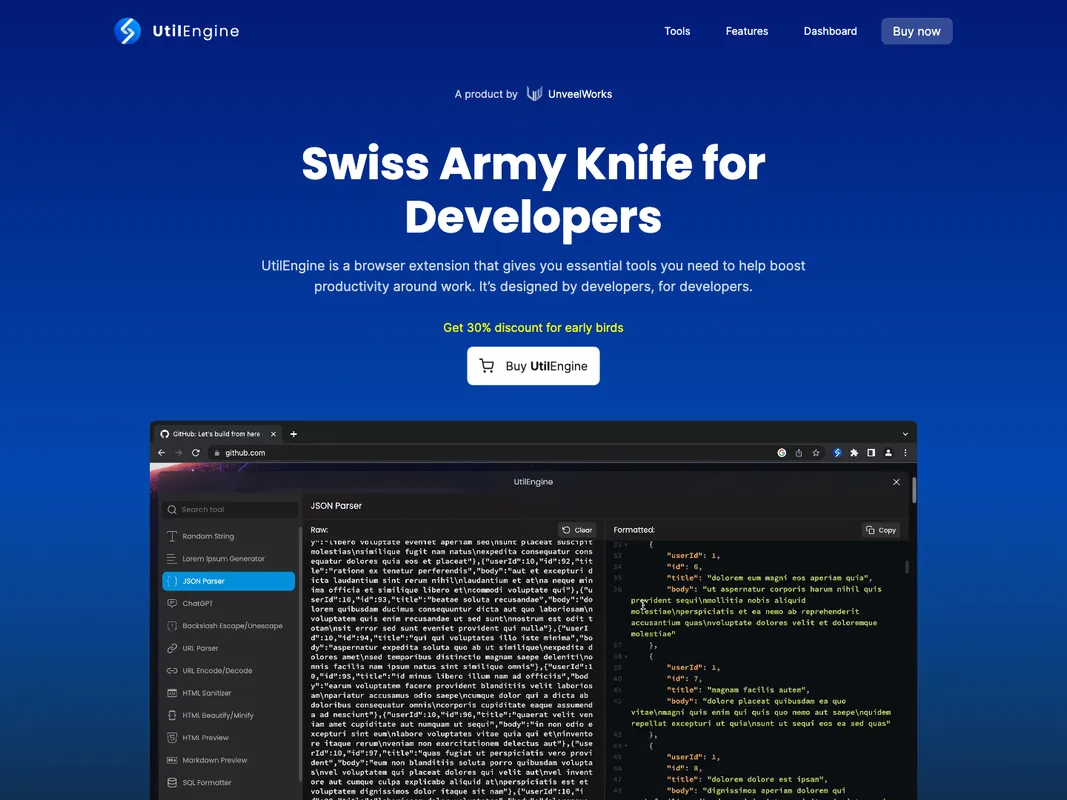
Task: Select Random String tool in sidebar
Action: [x=208, y=537]
